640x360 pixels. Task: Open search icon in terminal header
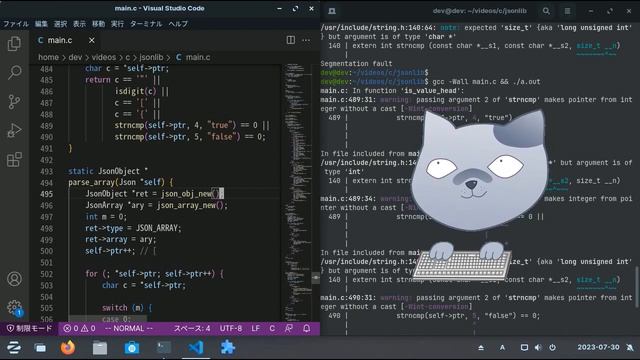(x=546, y=11)
